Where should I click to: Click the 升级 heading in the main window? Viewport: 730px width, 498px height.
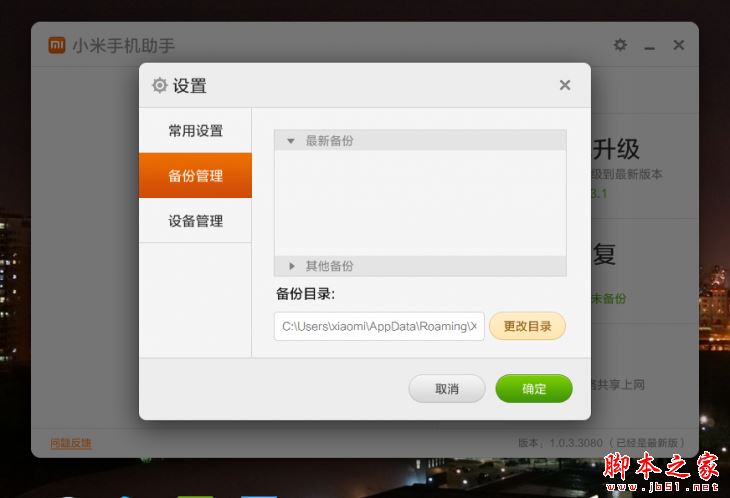pos(615,149)
